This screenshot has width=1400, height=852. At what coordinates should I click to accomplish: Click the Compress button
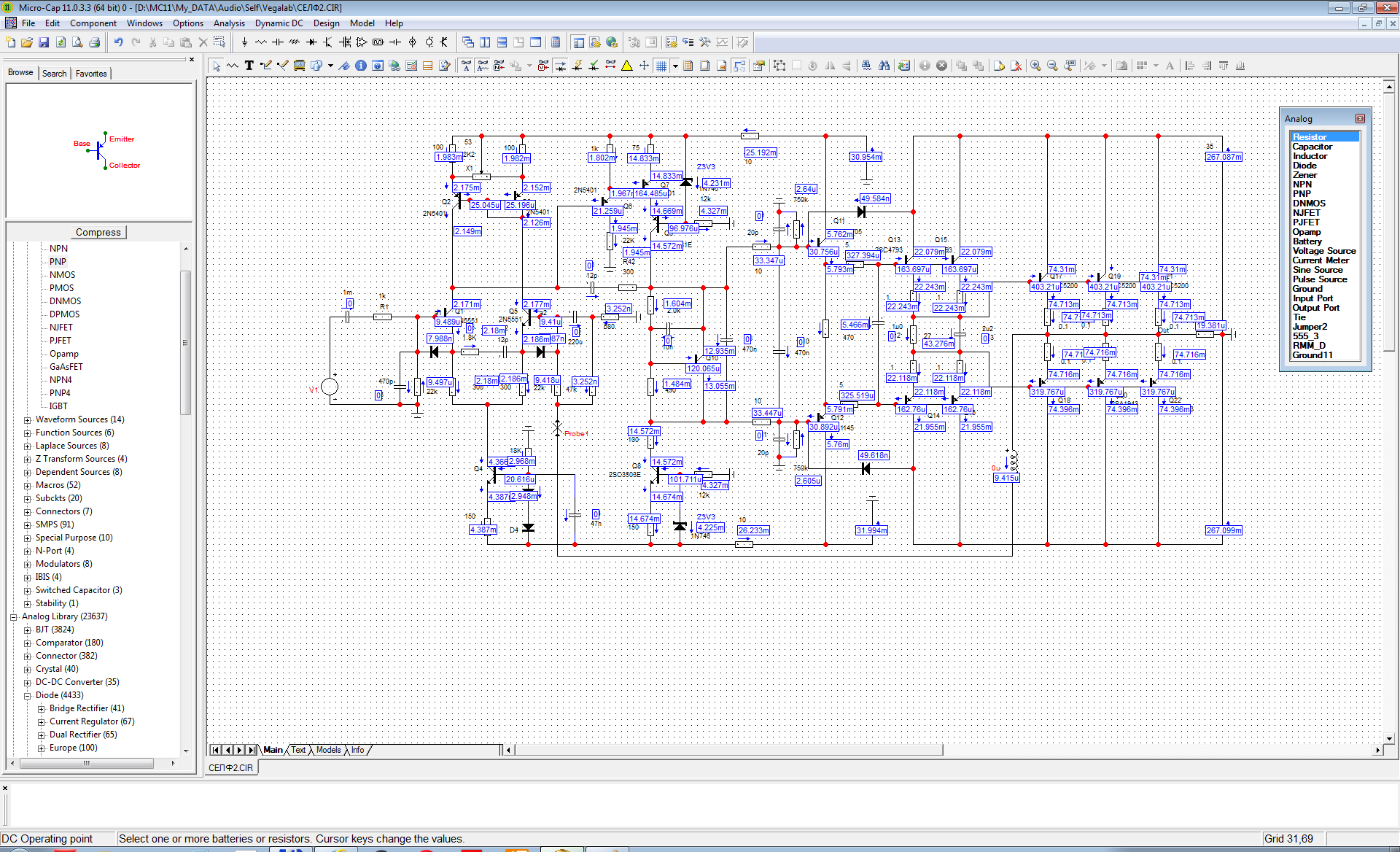(98, 232)
